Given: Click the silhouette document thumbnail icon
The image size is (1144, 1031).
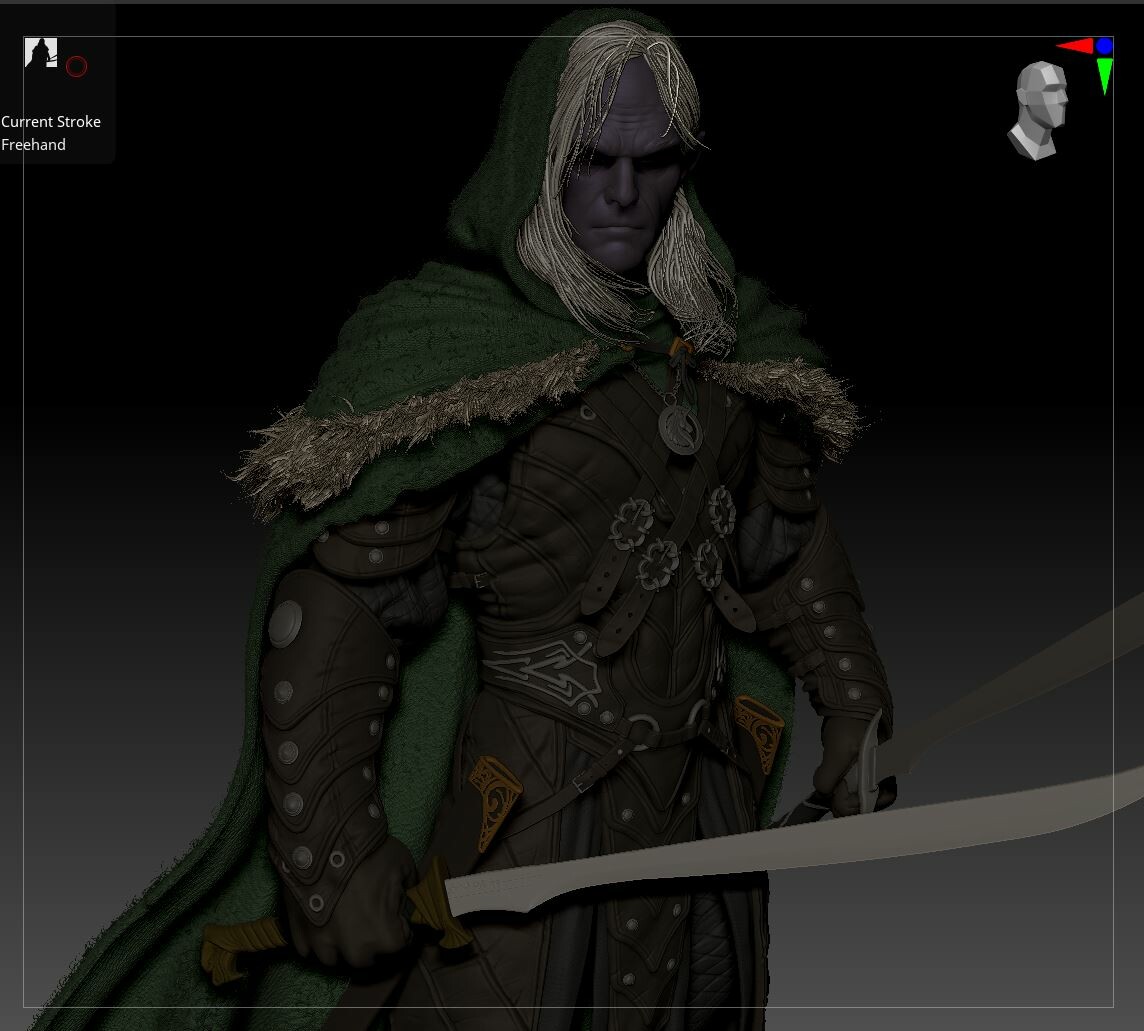Looking at the screenshot, I should click(41, 53).
